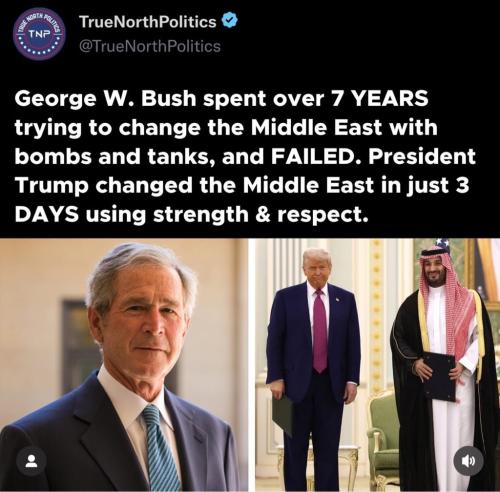Click the black folder held by robed man
Screen dimensions: 500x492
[439, 377]
